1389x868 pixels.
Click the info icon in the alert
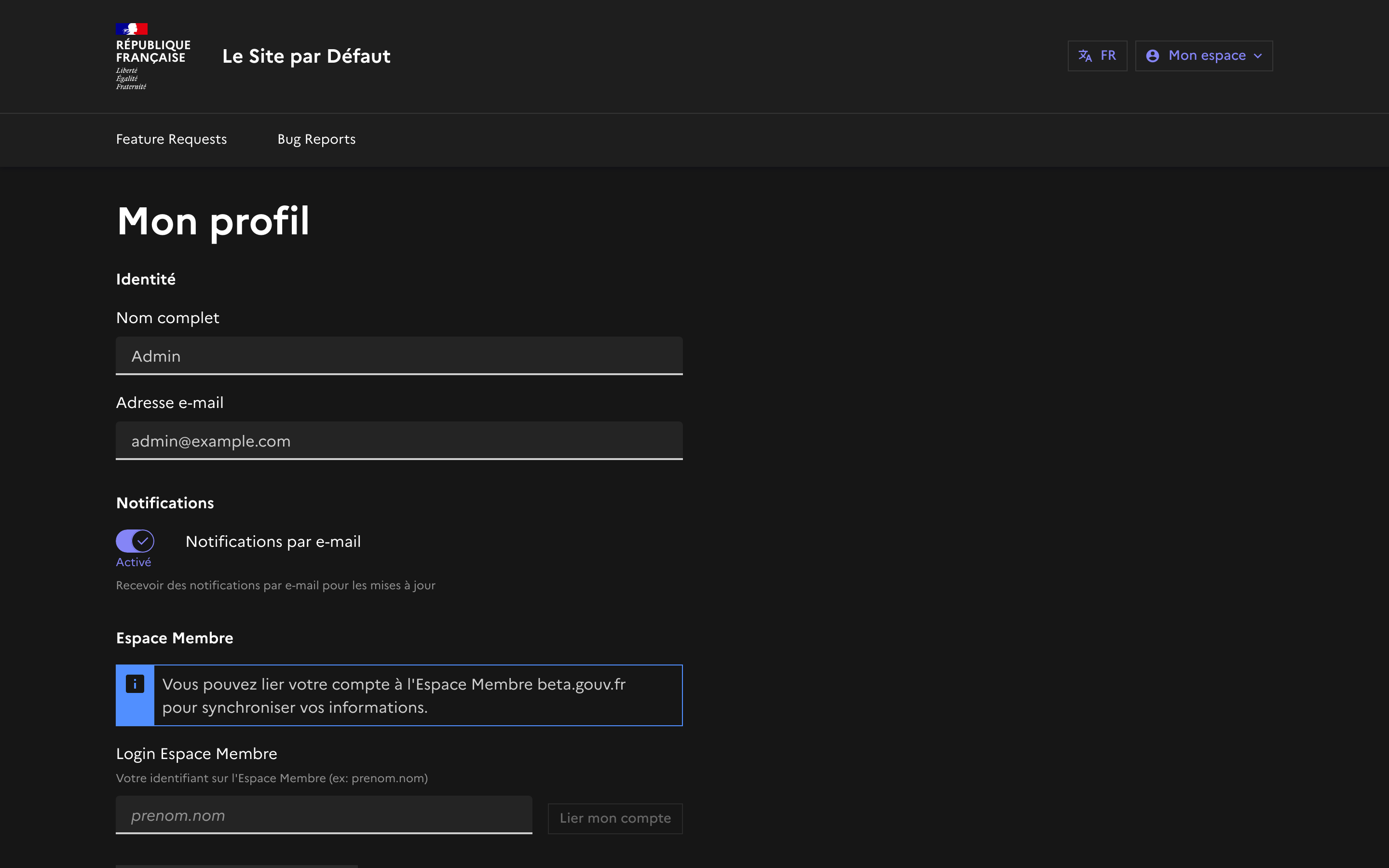pyautogui.click(x=135, y=684)
